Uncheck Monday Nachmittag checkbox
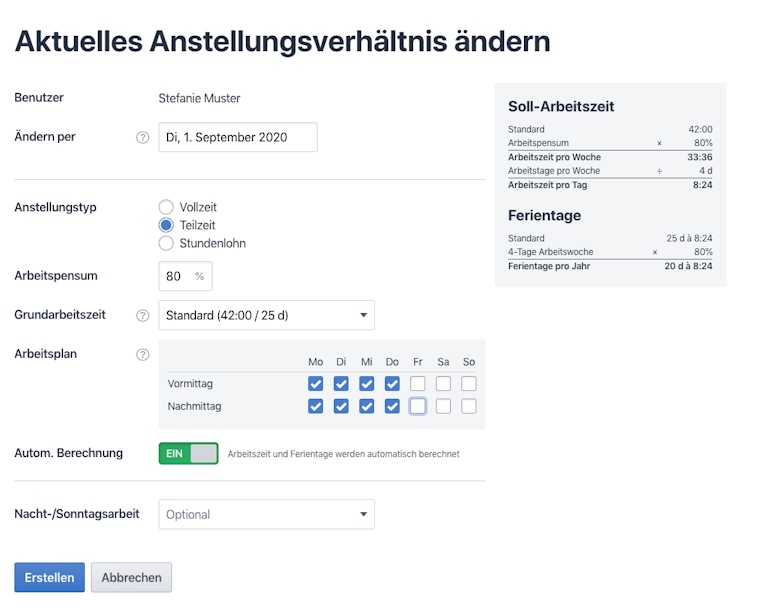Screen dimensions: 768x612 [x=315, y=406]
